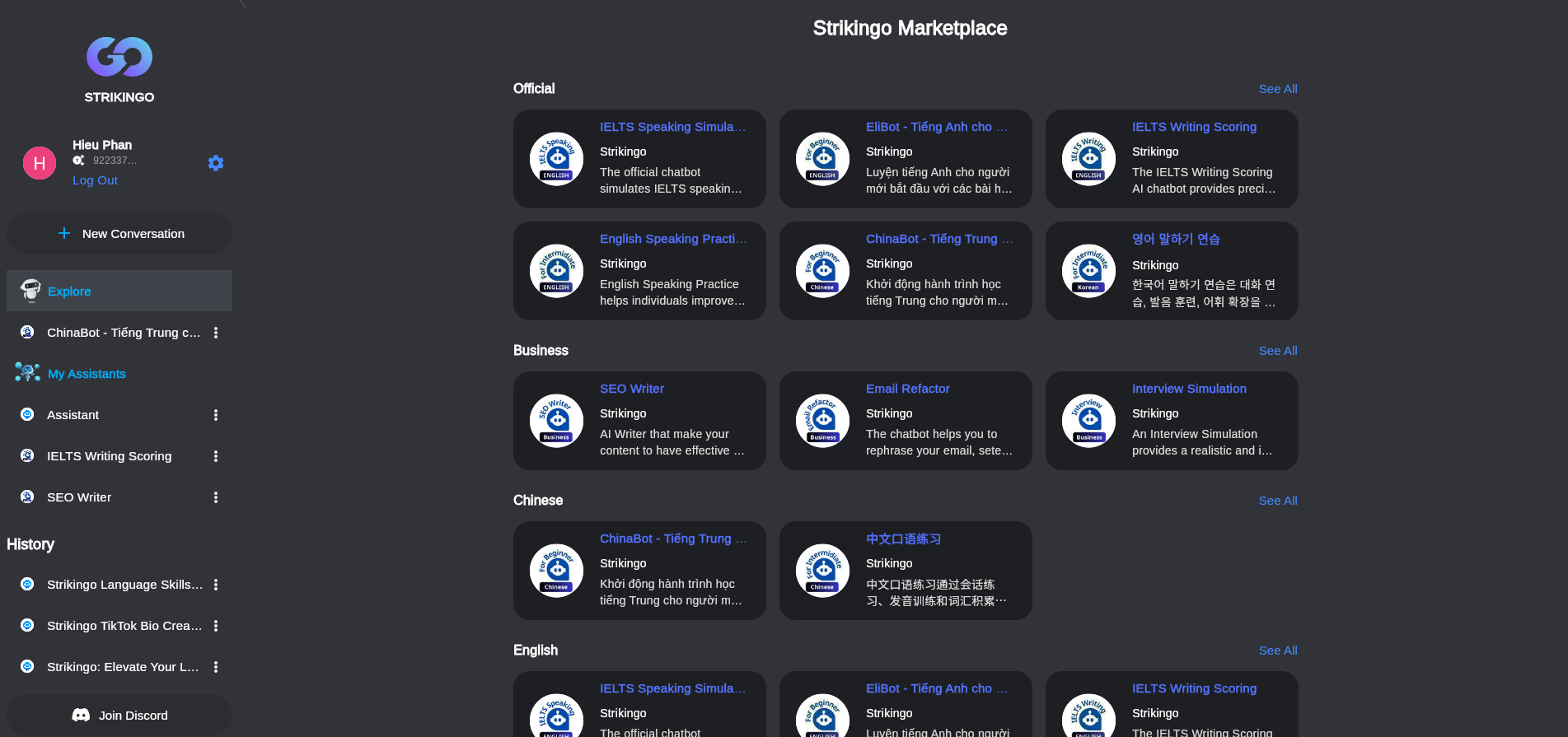Start a New Conversation
The width and height of the screenshot is (1568, 737).
119,233
